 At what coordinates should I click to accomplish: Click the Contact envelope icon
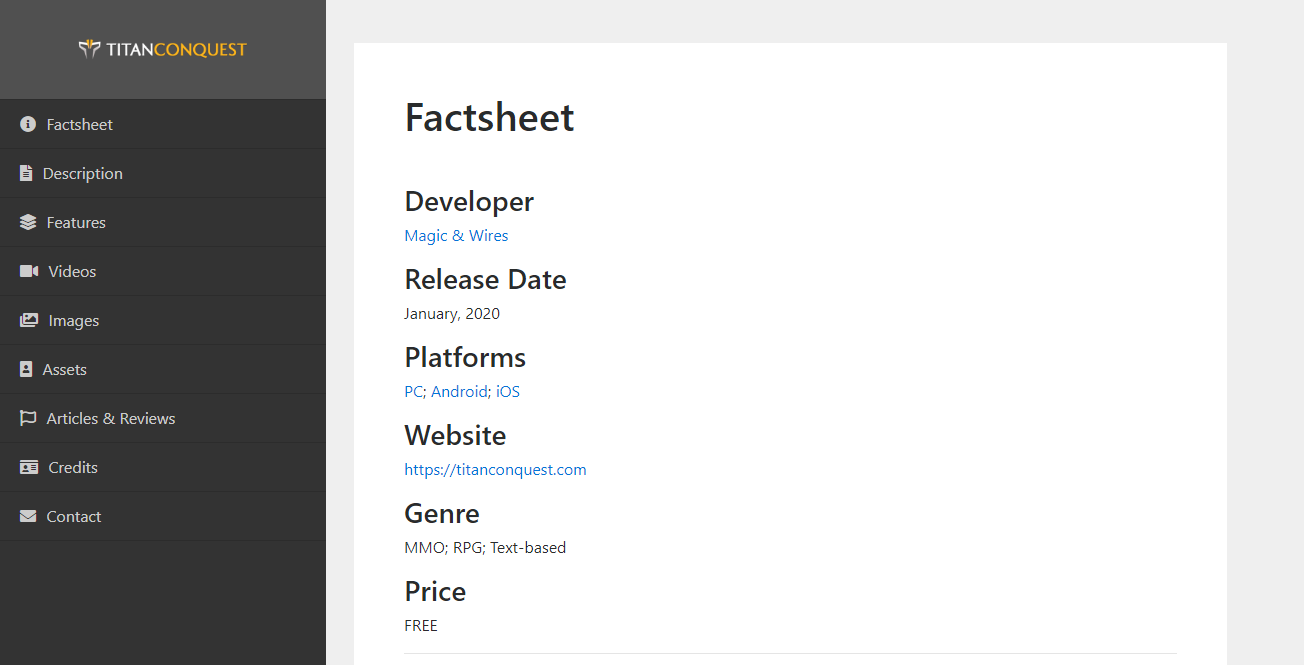point(28,516)
